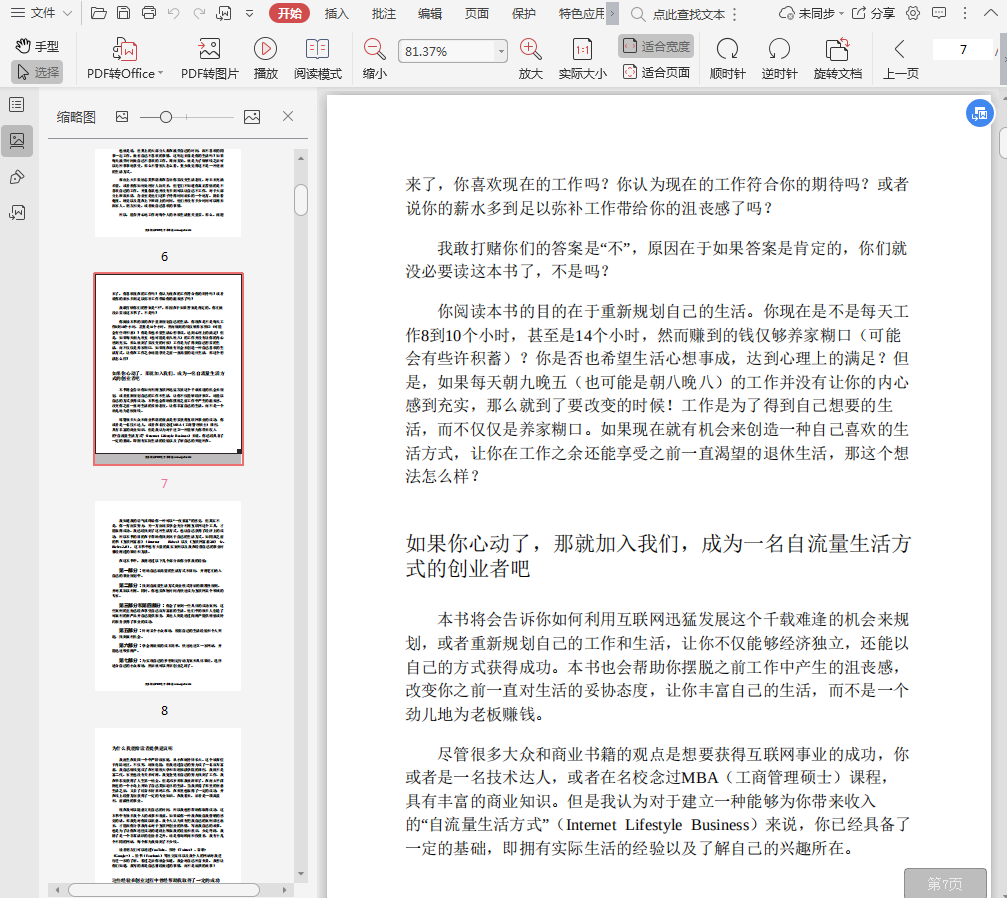Open the 文件 menu
The image size is (1007, 898).
click(41, 13)
